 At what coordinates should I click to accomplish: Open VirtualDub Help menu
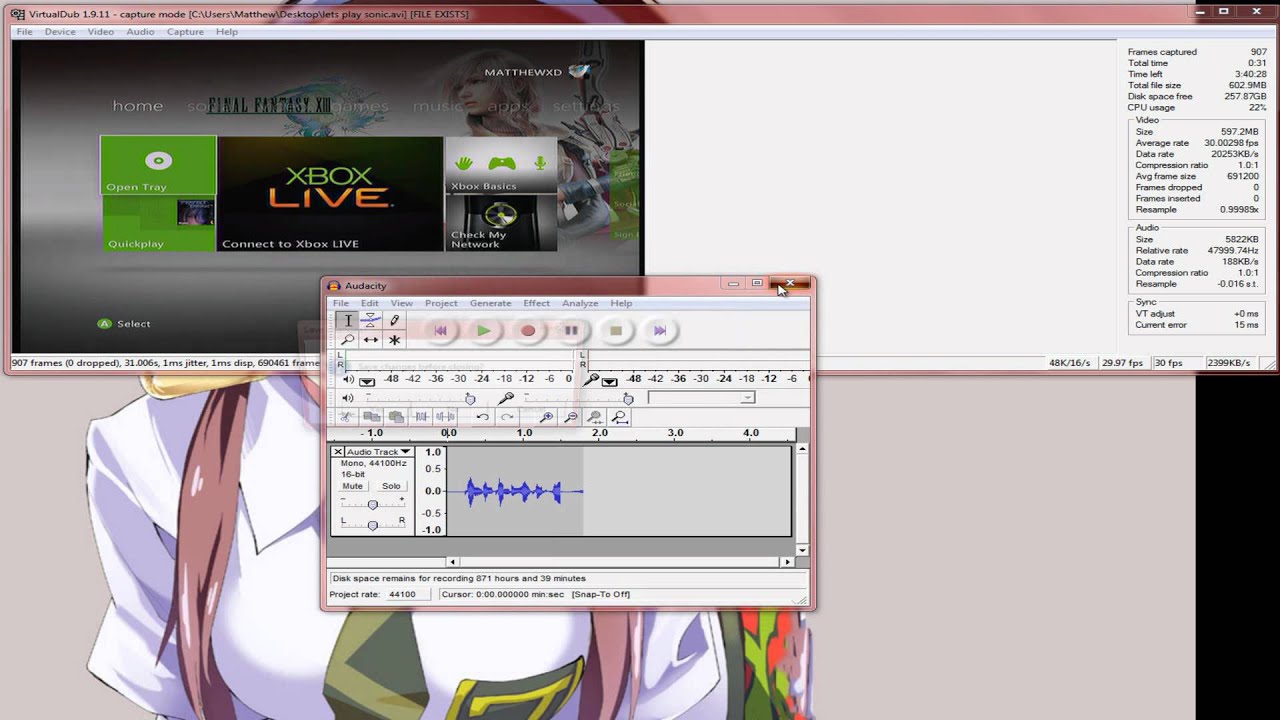click(227, 32)
